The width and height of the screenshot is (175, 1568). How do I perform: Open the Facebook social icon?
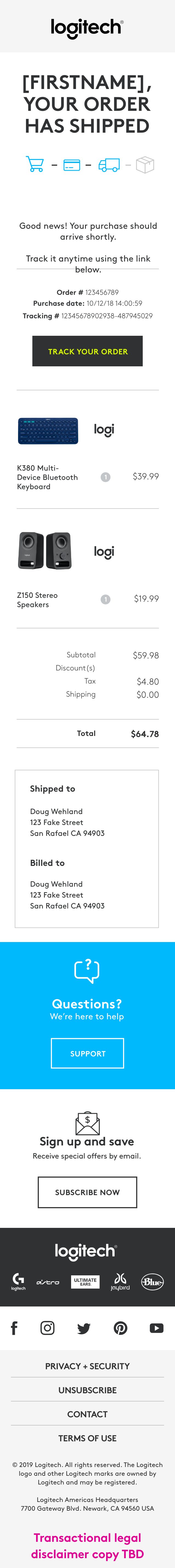pos(14,1328)
